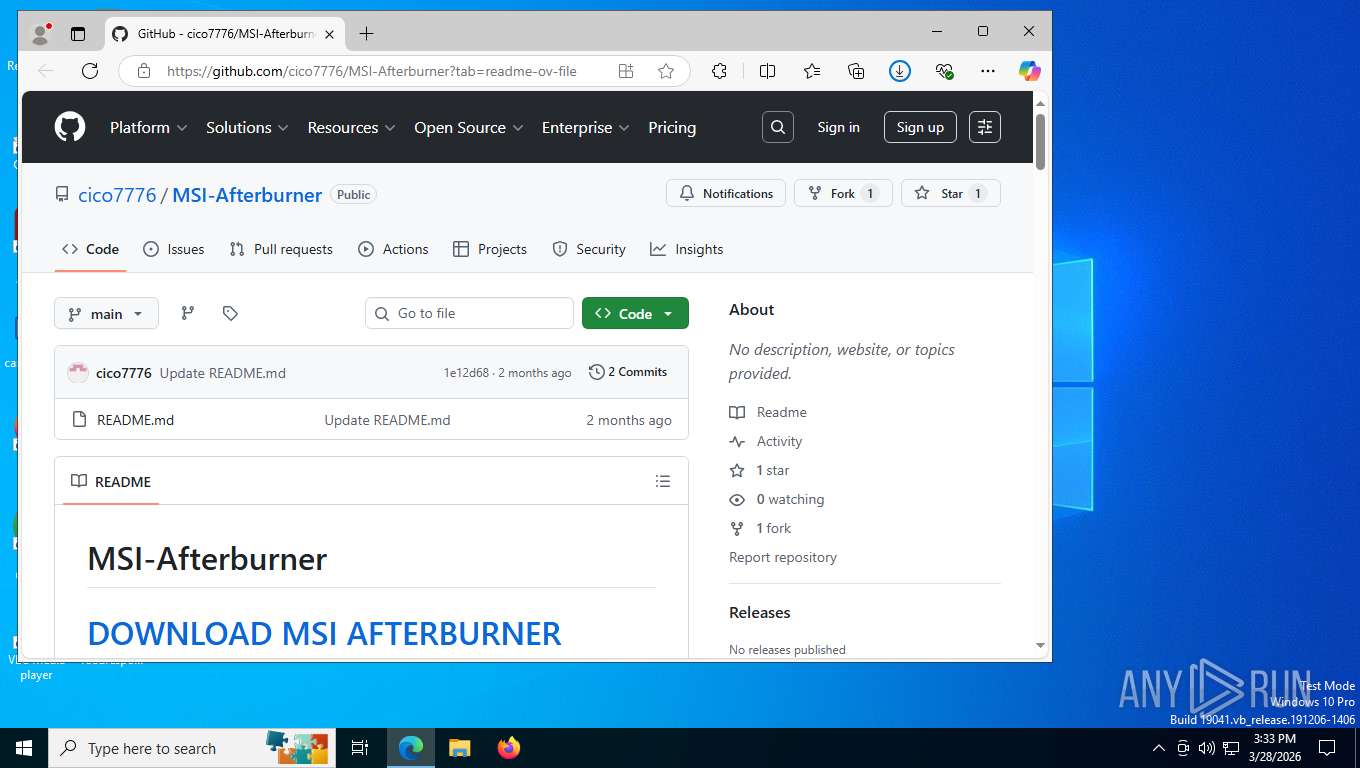Open README outline list icon
Viewport: 1360px width, 768px height.
(662, 481)
